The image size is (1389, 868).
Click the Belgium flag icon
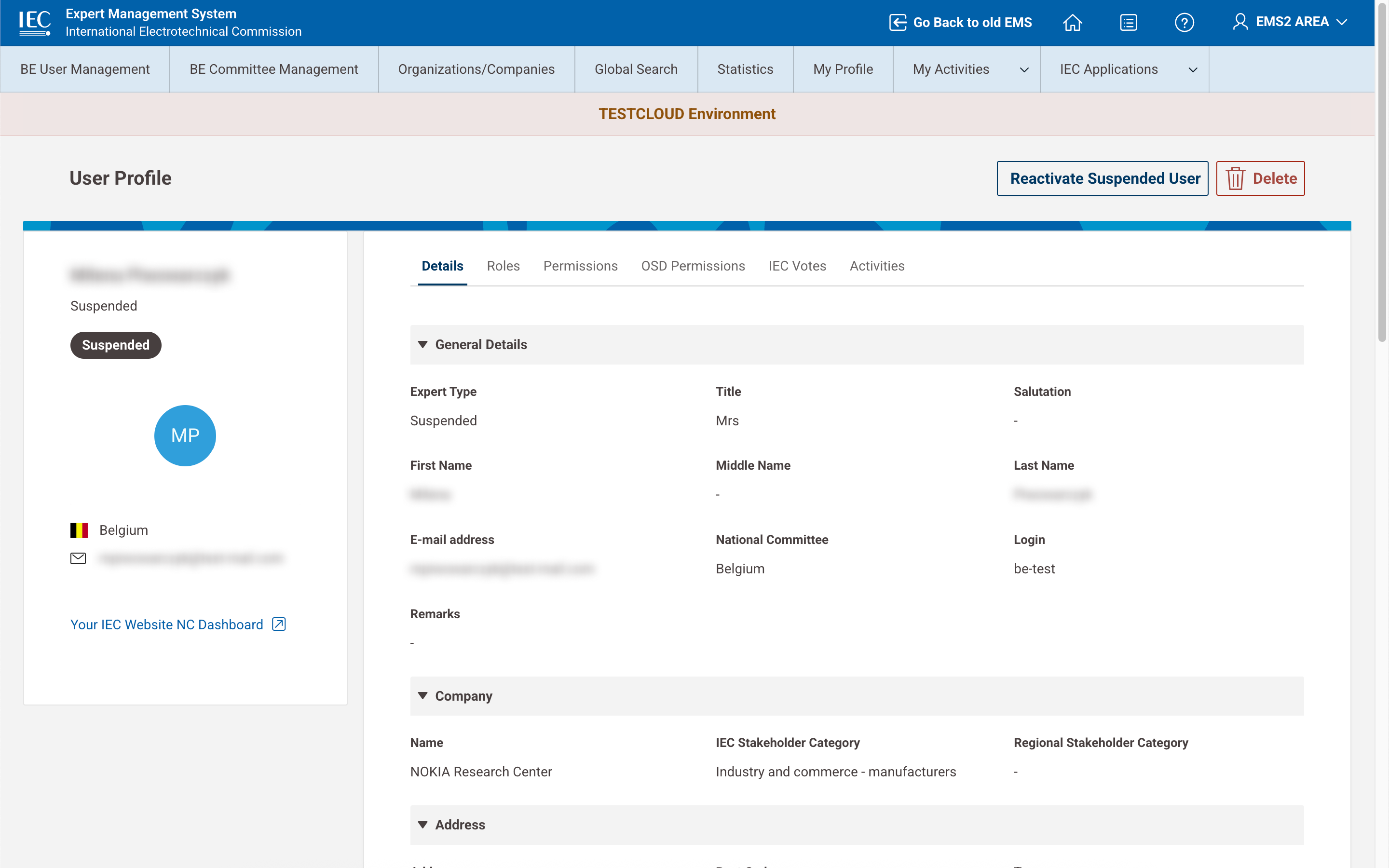pos(79,530)
